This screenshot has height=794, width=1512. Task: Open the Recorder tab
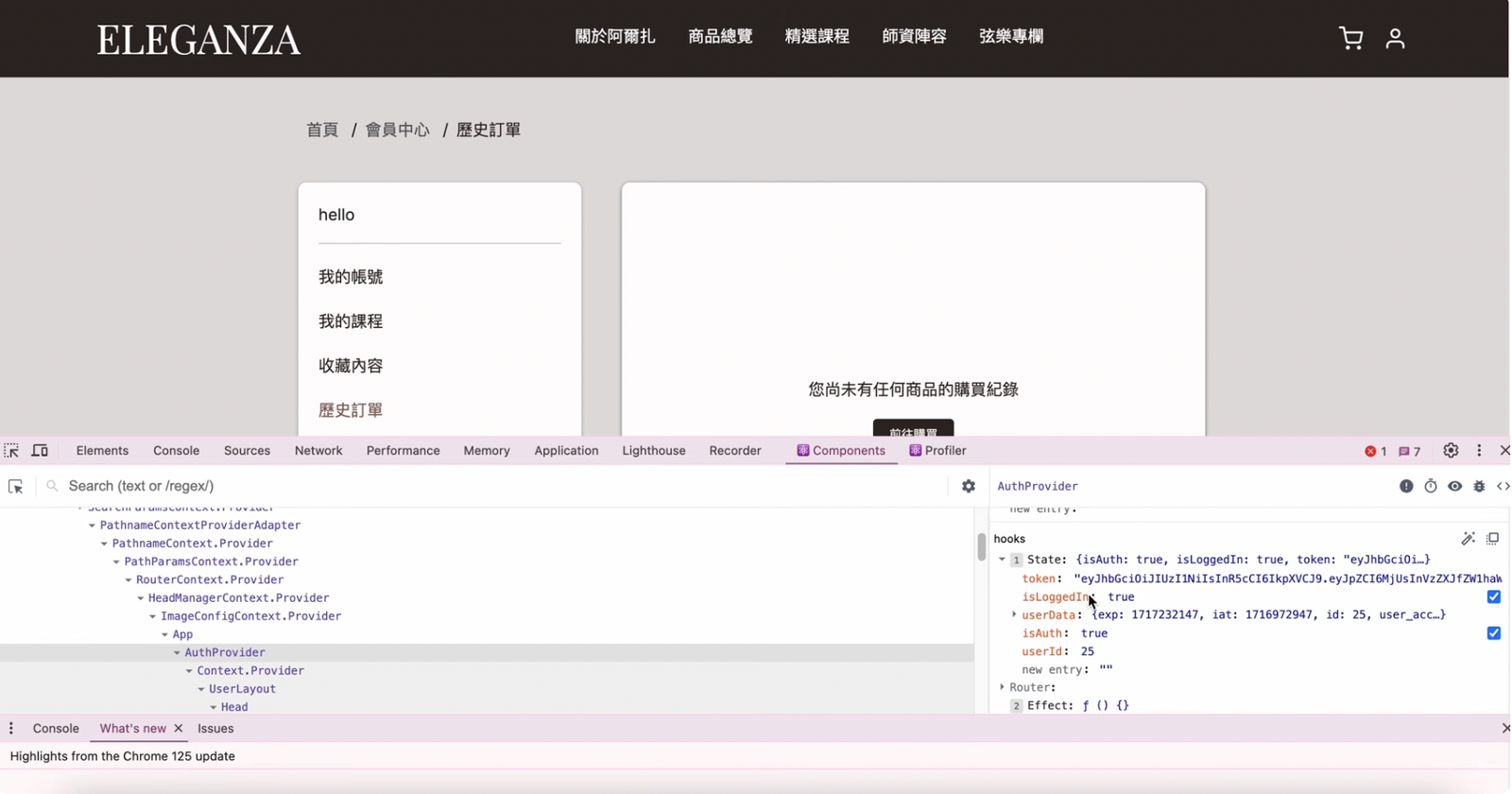pyautogui.click(x=735, y=451)
